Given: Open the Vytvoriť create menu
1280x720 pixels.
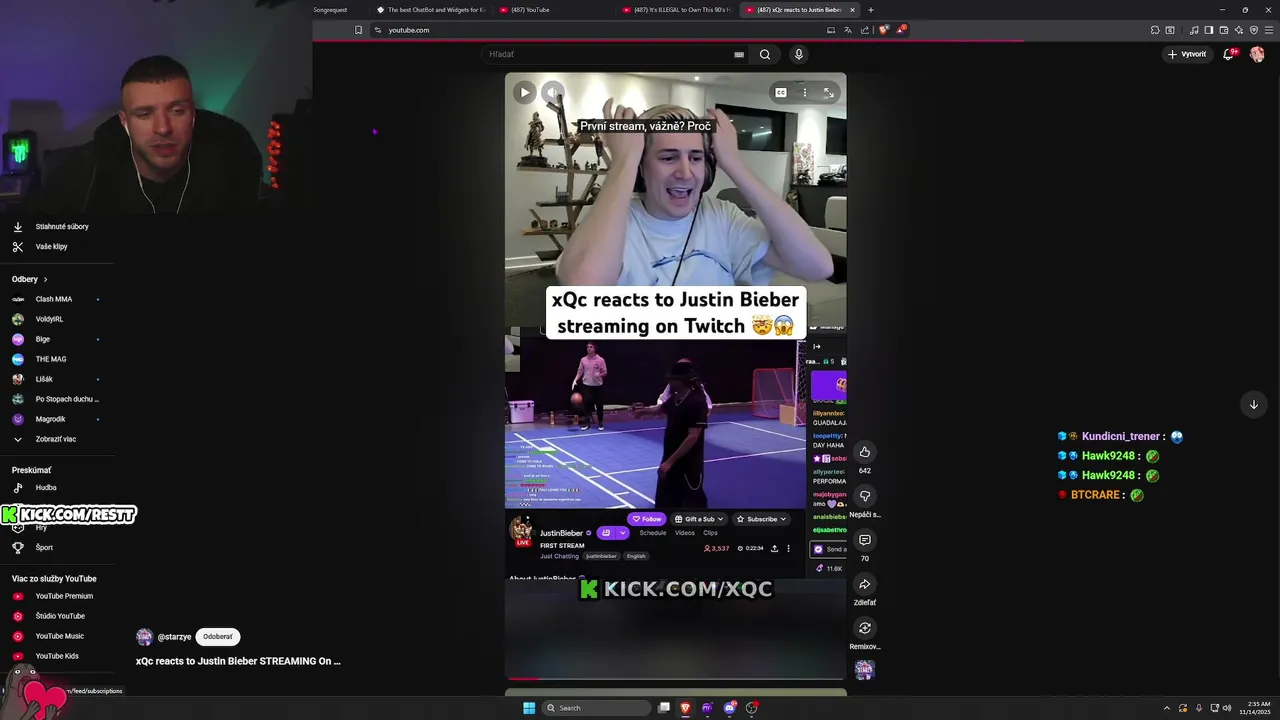Looking at the screenshot, I should (x=1187, y=54).
